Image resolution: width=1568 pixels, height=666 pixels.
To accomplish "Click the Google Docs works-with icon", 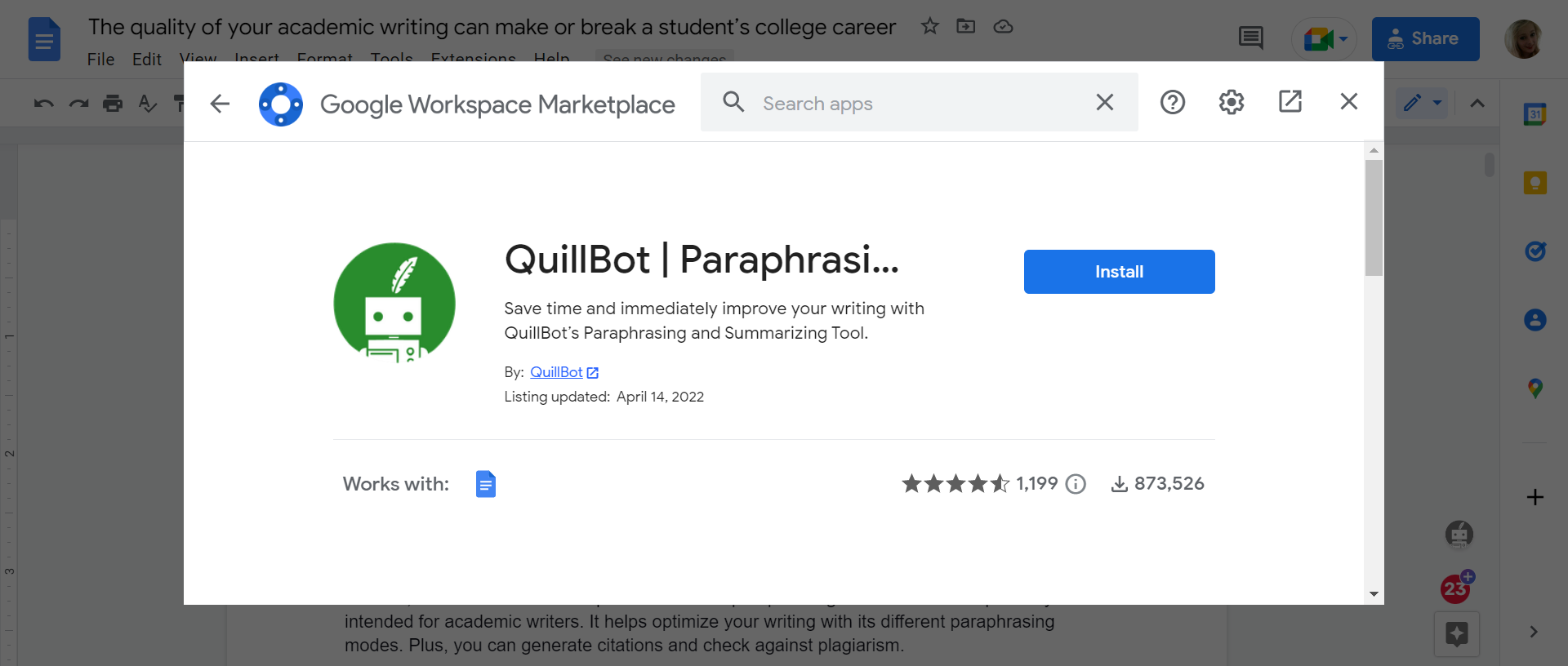I will [x=486, y=484].
